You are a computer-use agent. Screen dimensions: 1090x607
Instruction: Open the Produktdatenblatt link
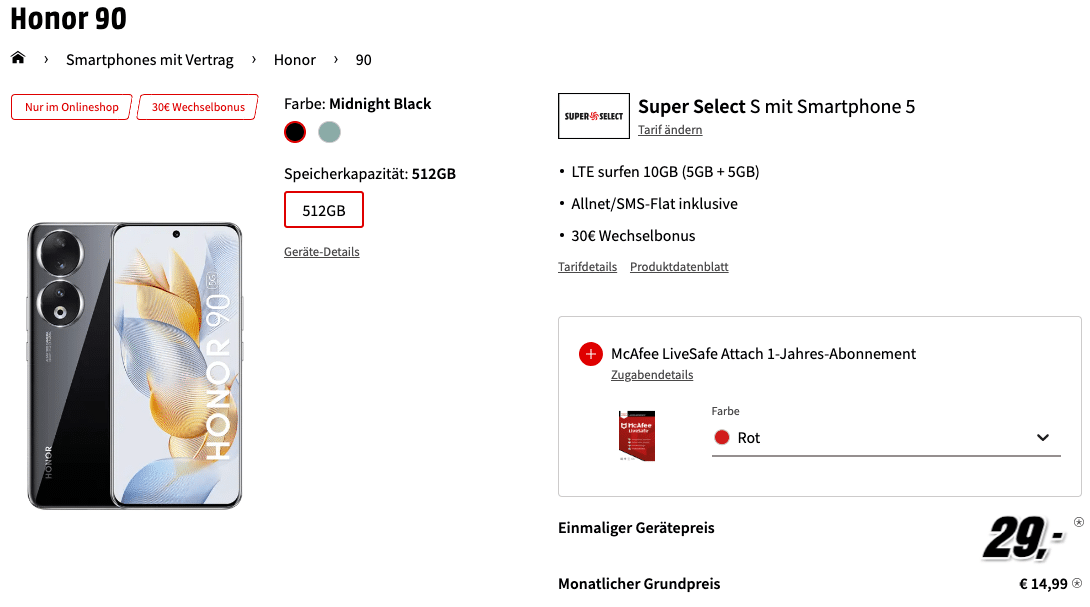pos(679,266)
